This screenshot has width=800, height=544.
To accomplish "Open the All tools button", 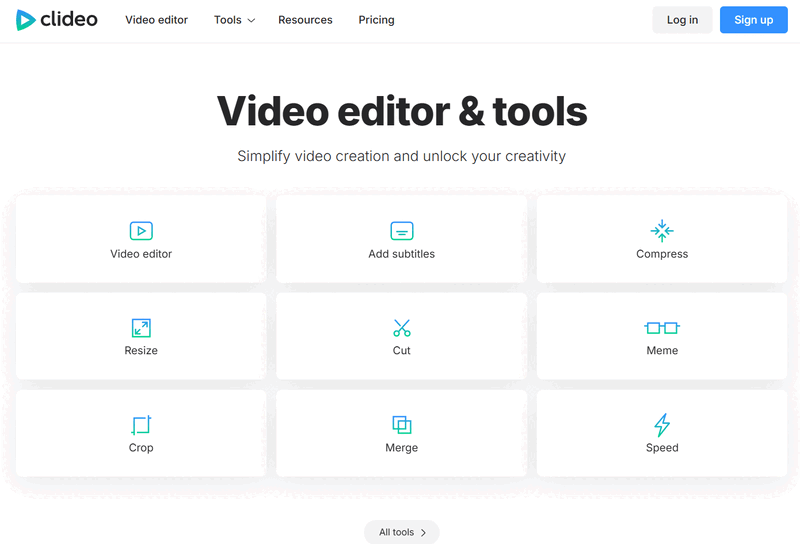I will click(400, 532).
